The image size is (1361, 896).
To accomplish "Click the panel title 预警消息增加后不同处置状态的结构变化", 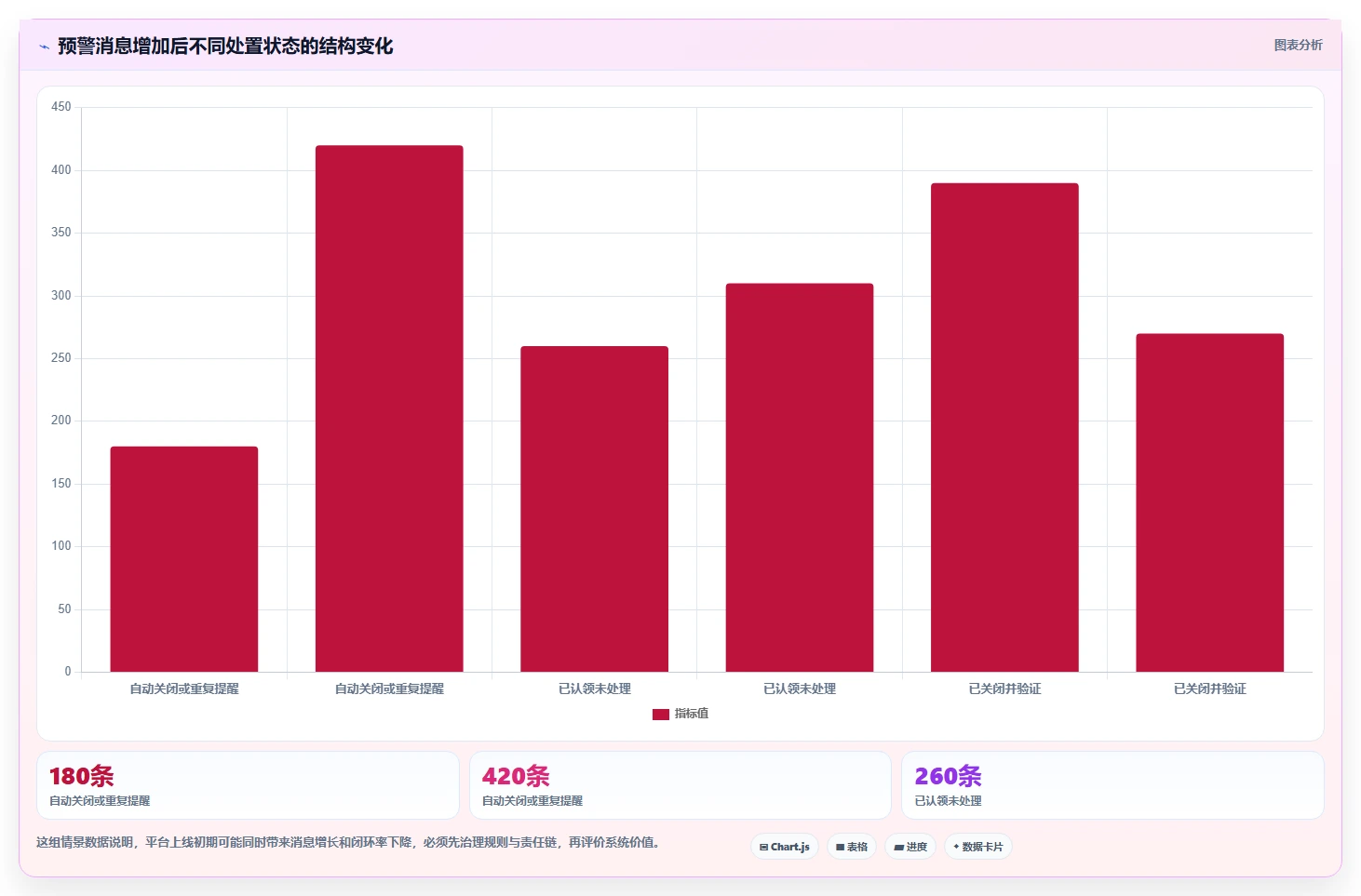I will pyautogui.click(x=225, y=46).
